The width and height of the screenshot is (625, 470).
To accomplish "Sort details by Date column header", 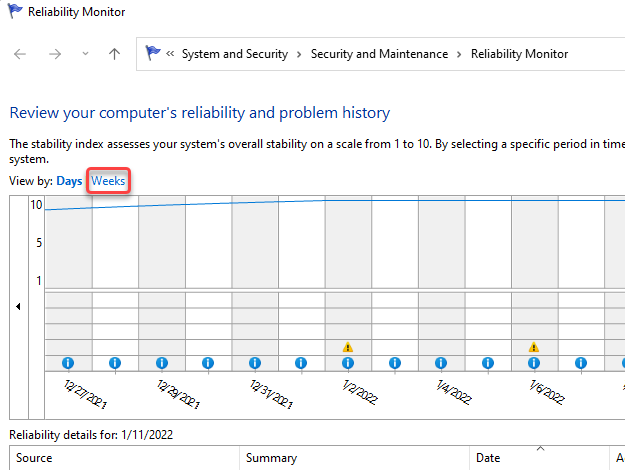I will pos(488,458).
